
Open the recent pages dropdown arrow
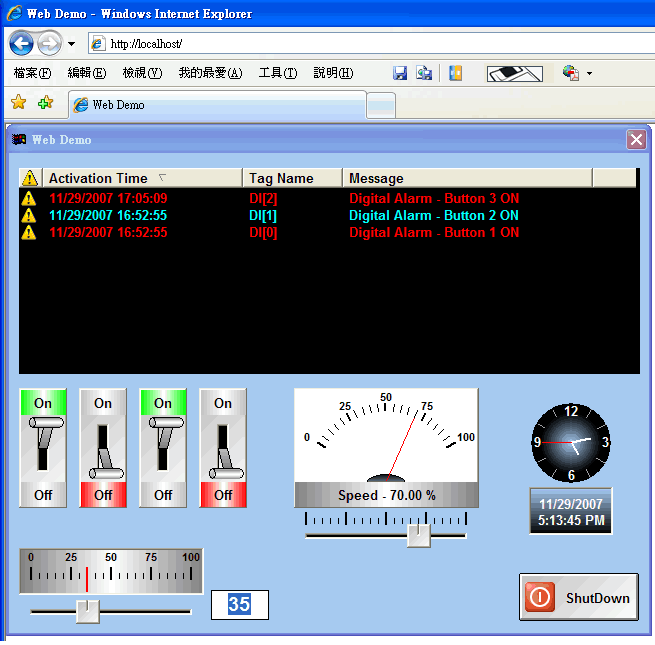(71, 44)
